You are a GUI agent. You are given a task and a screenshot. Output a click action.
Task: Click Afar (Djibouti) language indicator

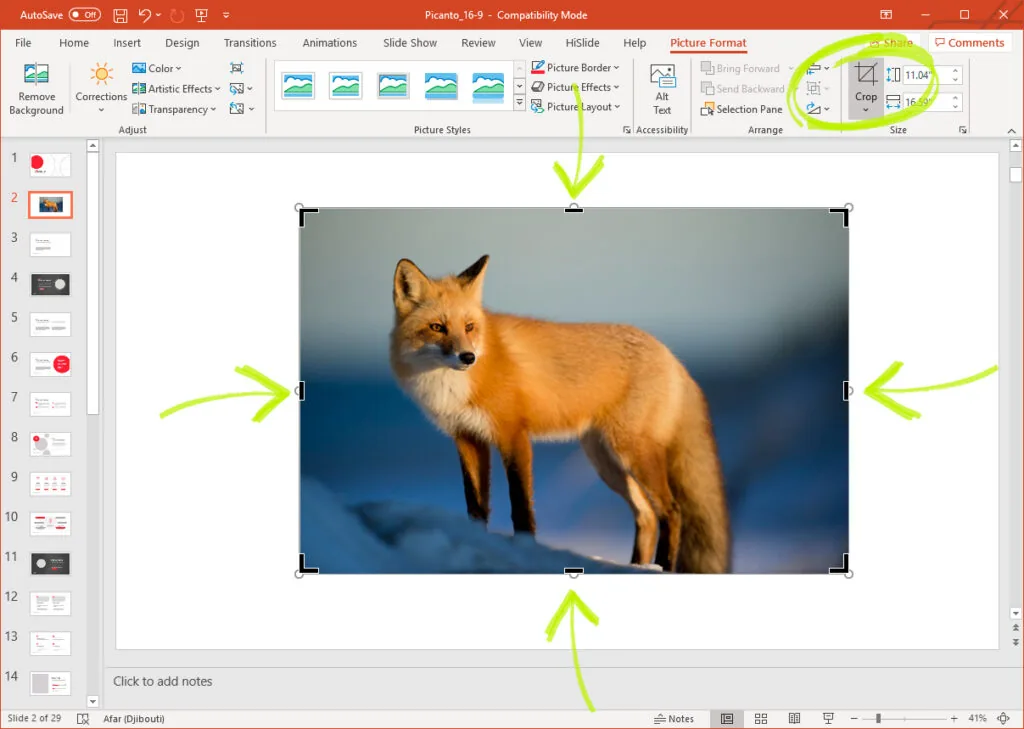coord(134,719)
